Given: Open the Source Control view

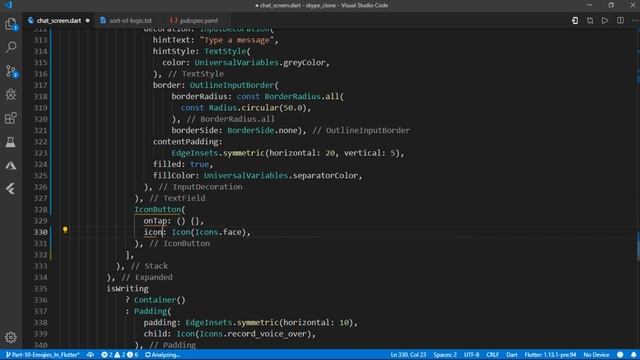Looking at the screenshot, I should [11, 71].
